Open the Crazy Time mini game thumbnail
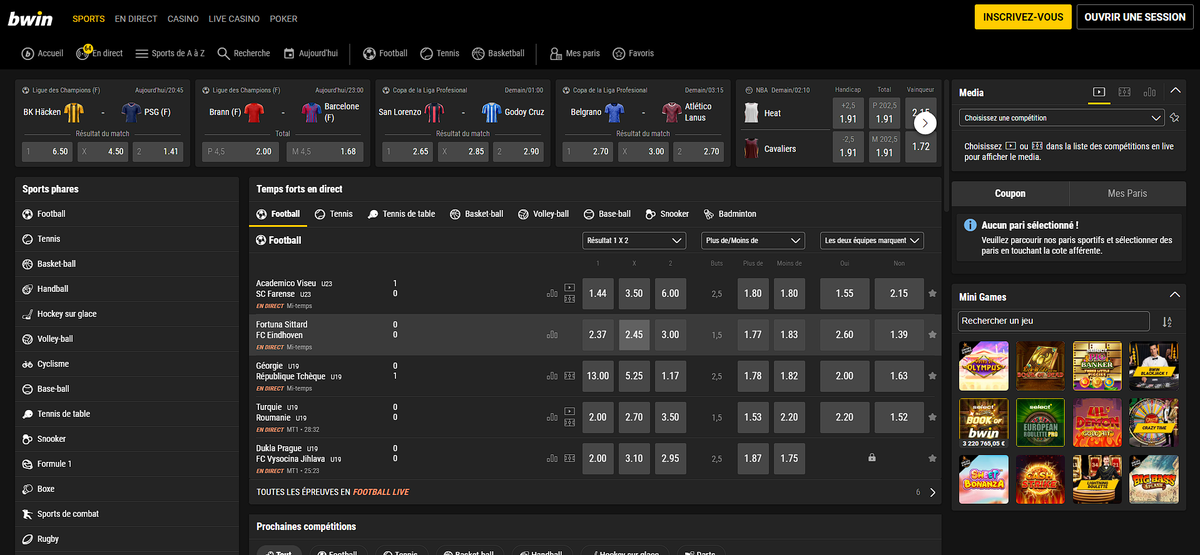1200x555 pixels. (x=1153, y=423)
